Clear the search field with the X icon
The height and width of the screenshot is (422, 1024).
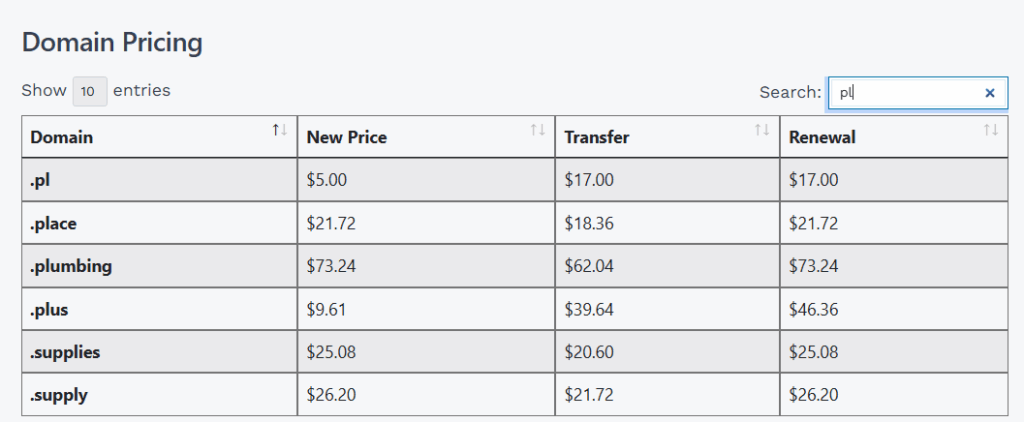(989, 93)
